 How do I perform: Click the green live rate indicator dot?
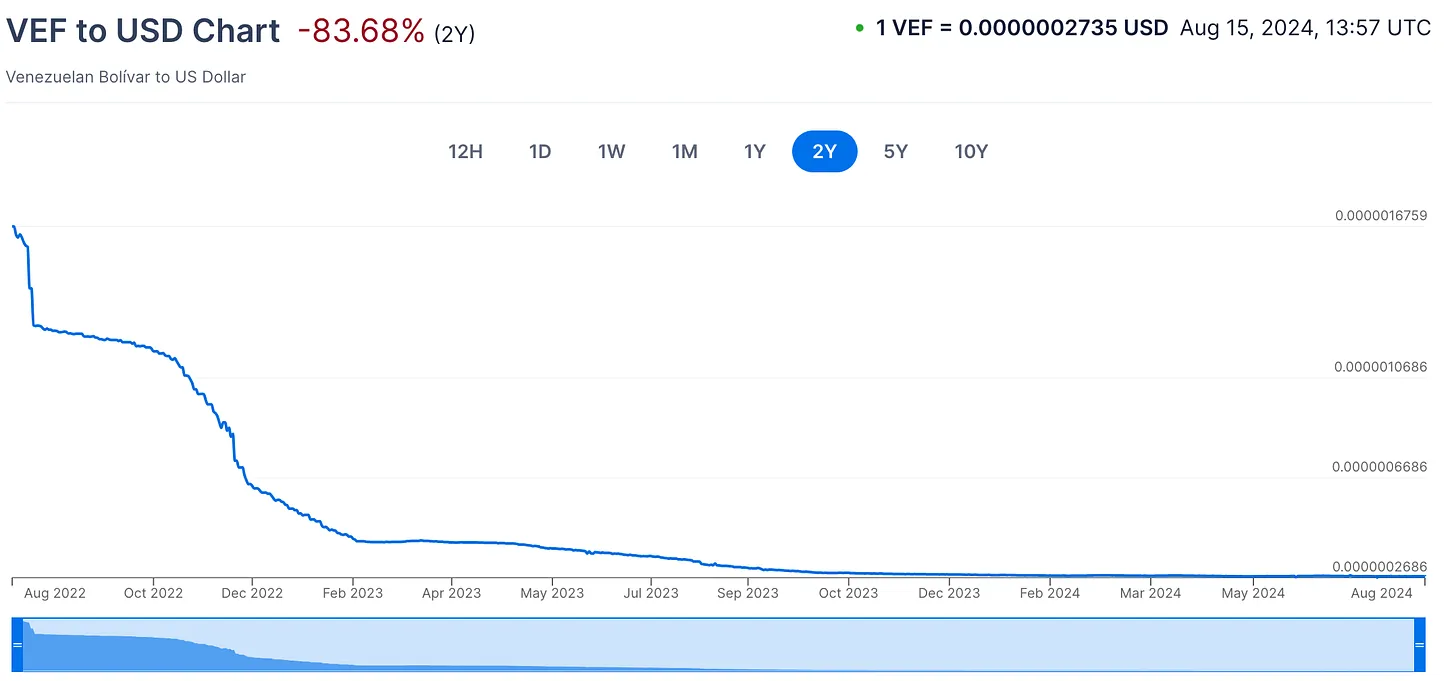(859, 28)
